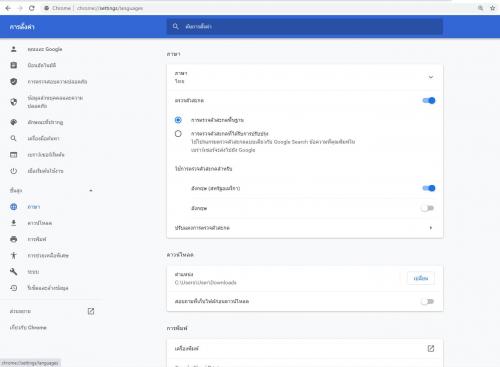
Task: Click the C:\Users downloads path text
Action: [x=206, y=283]
